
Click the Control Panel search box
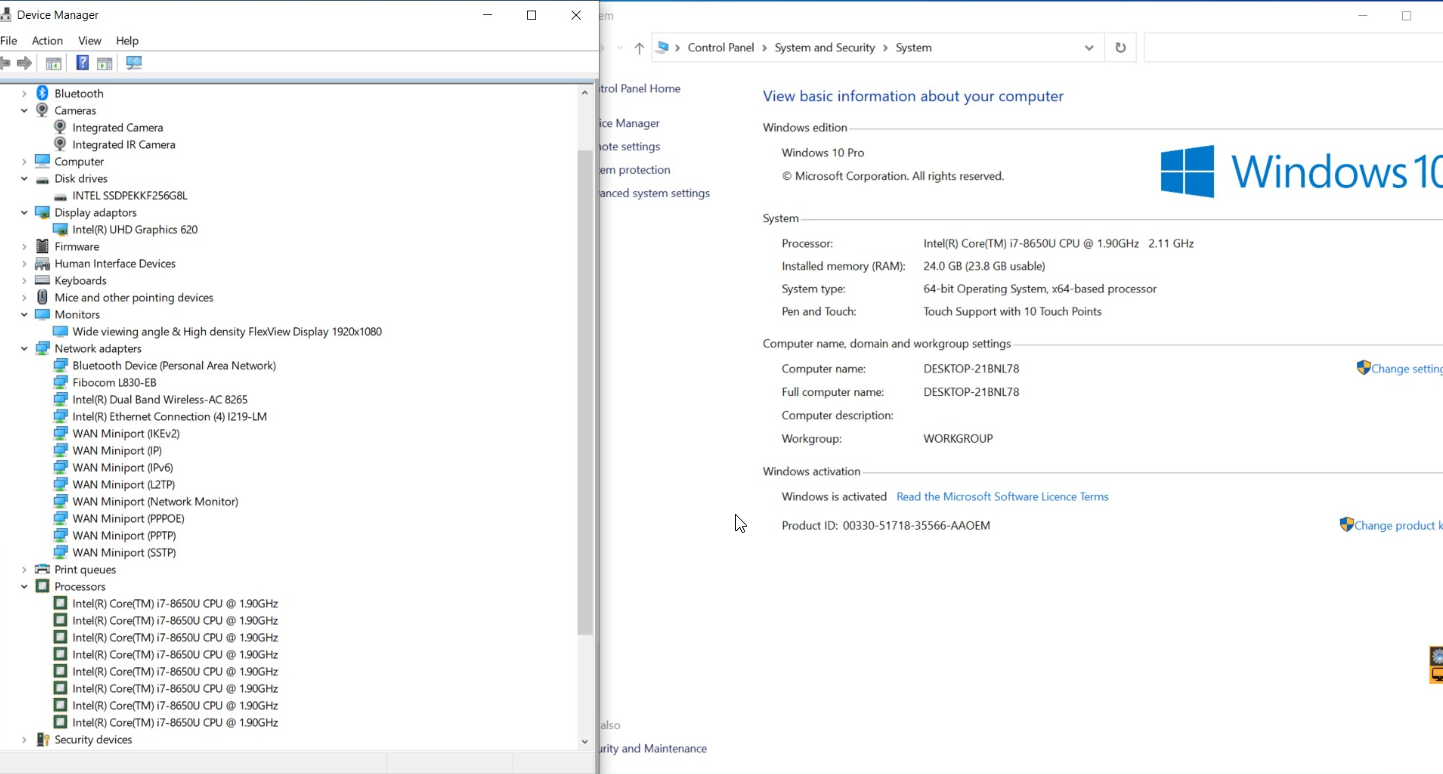point(1293,48)
